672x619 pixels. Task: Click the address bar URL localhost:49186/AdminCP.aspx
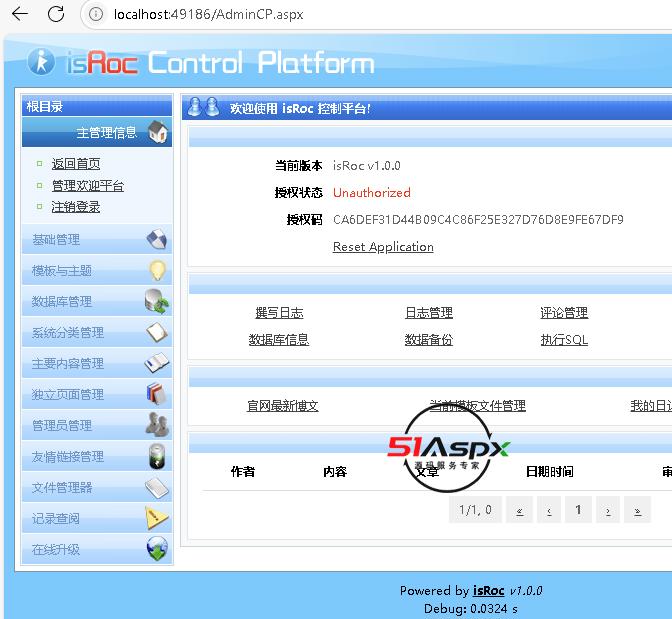pyautogui.click(x=209, y=15)
